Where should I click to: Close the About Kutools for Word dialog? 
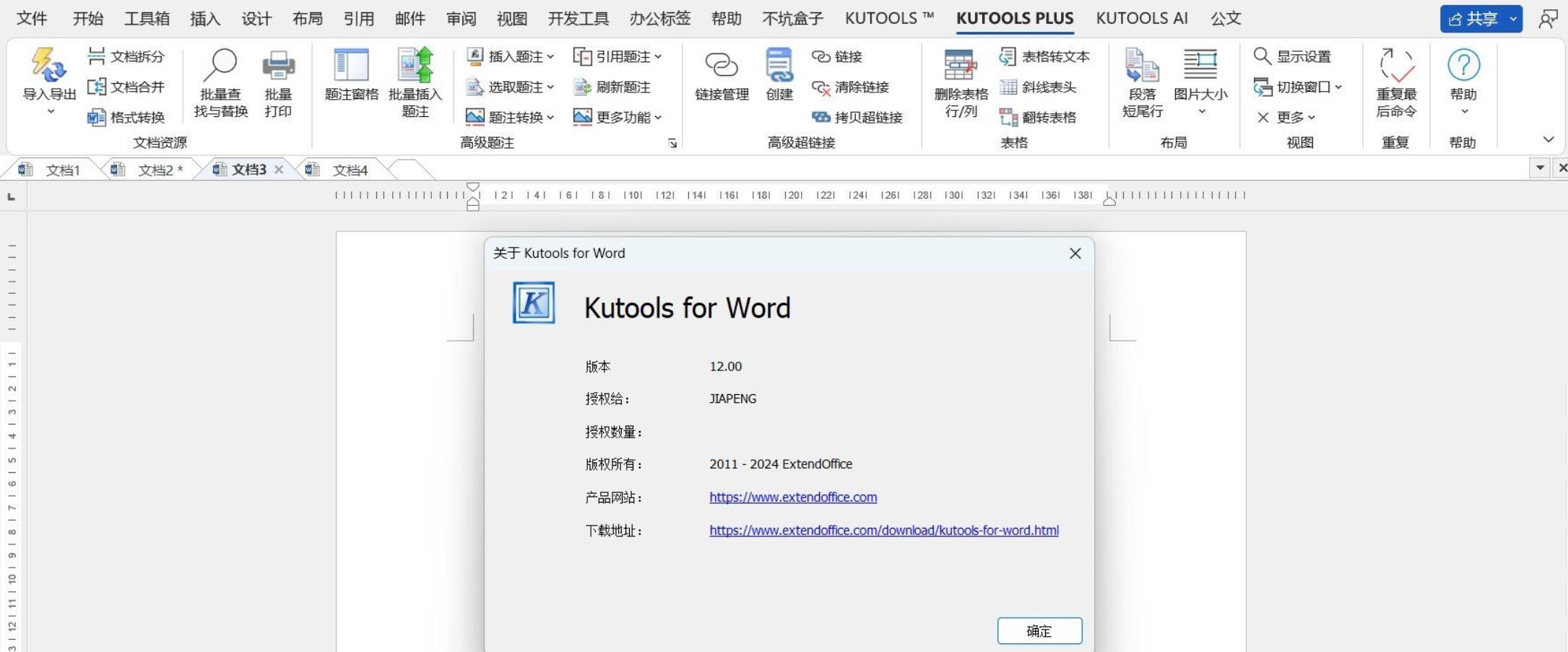[x=1075, y=253]
